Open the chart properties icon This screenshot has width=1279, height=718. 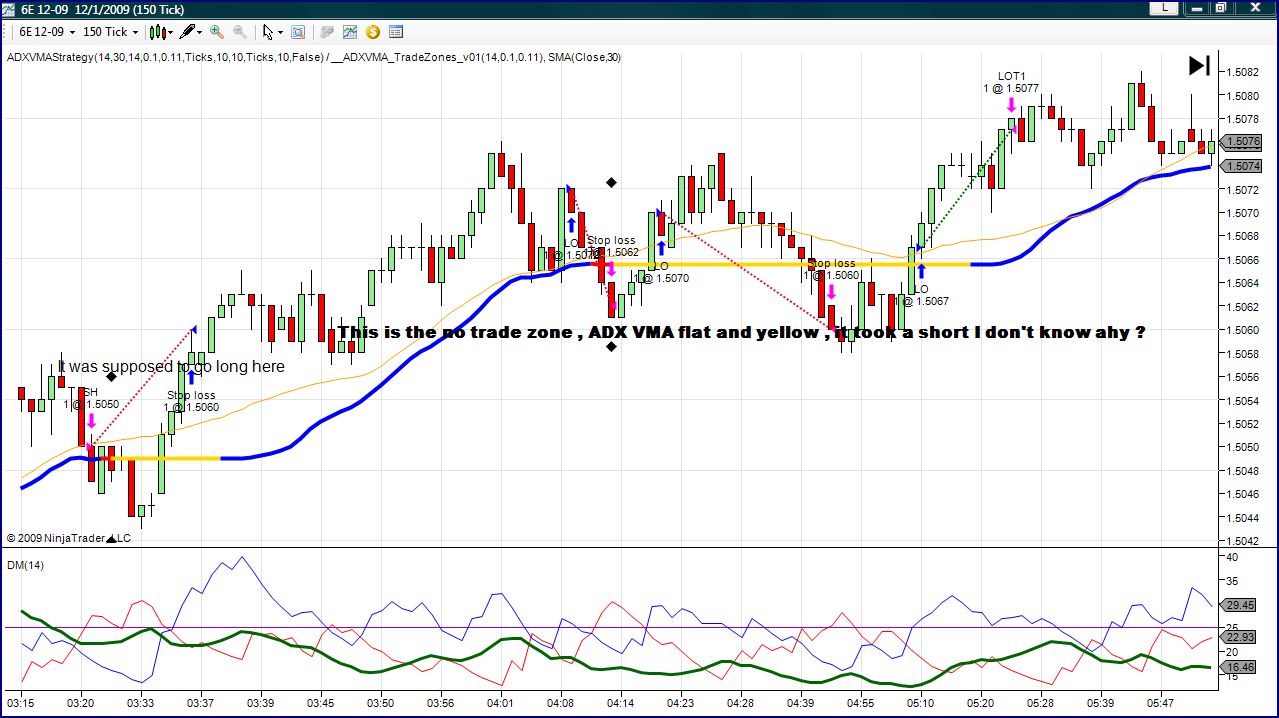[396, 32]
